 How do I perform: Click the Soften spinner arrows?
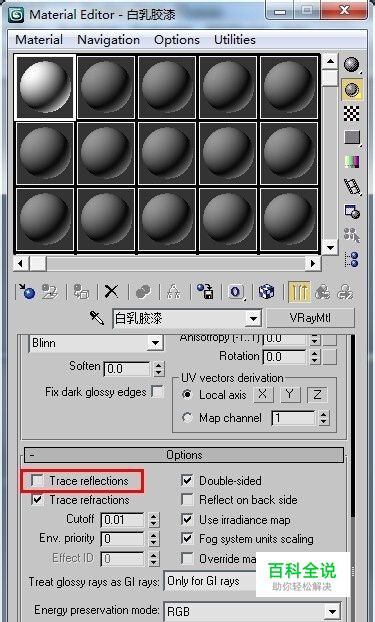pos(159,369)
